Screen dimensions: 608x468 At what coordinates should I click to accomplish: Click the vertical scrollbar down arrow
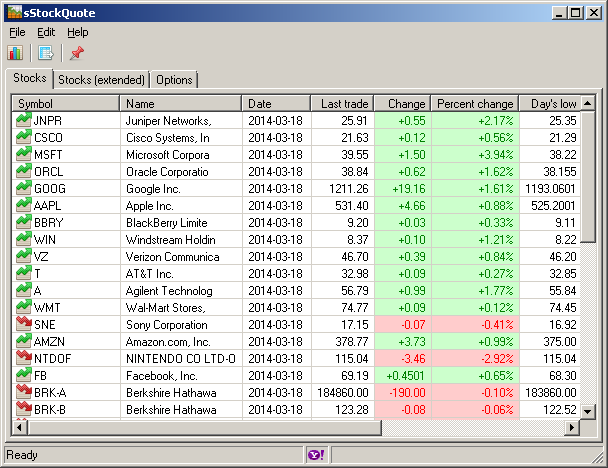(x=588, y=411)
